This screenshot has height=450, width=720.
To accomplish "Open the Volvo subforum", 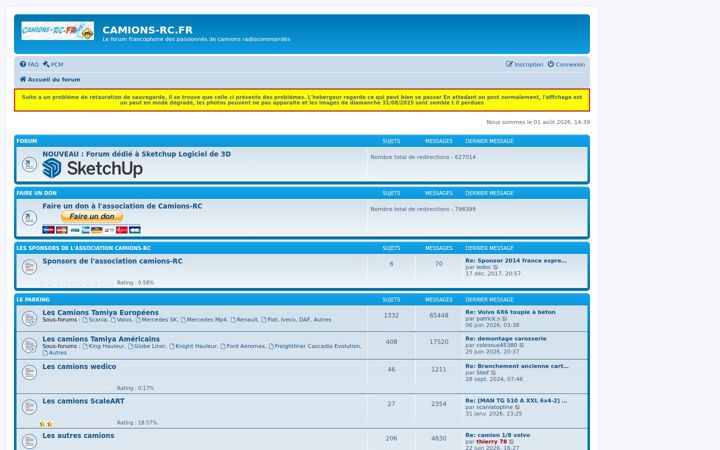I will (x=121, y=320).
